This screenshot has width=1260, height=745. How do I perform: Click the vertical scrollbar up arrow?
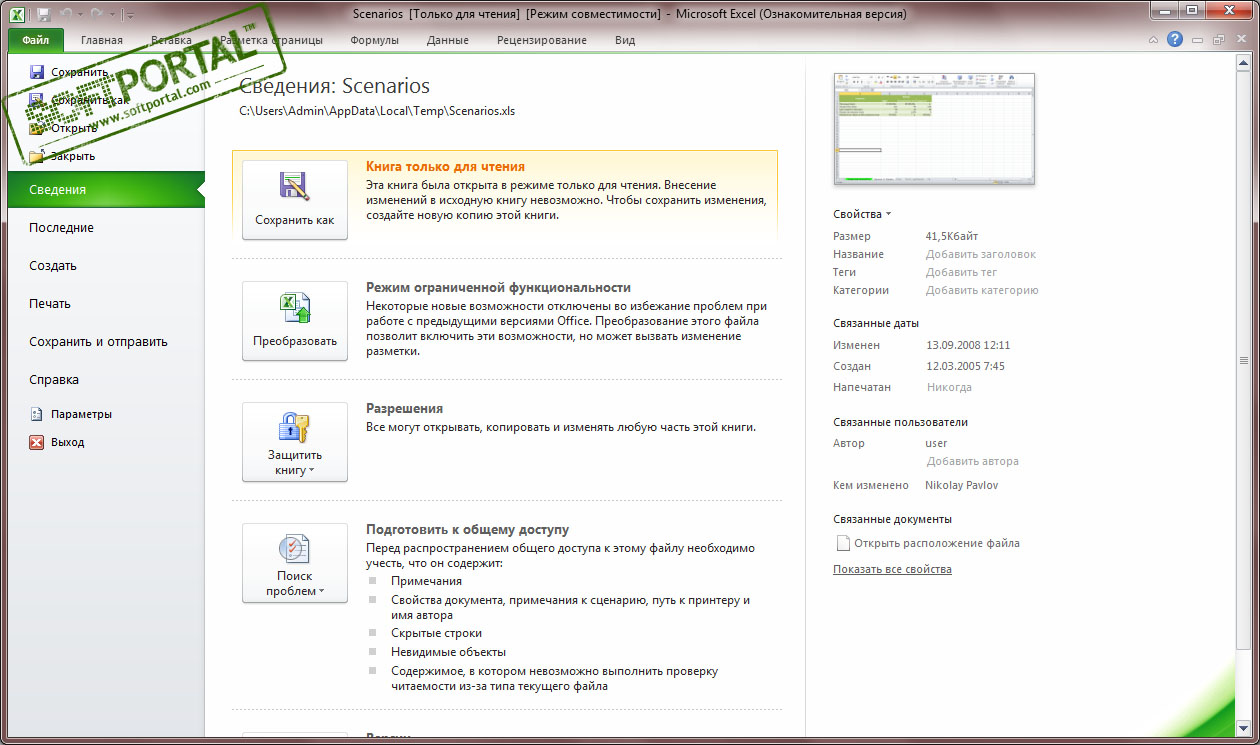pyautogui.click(x=1243, y=62)
